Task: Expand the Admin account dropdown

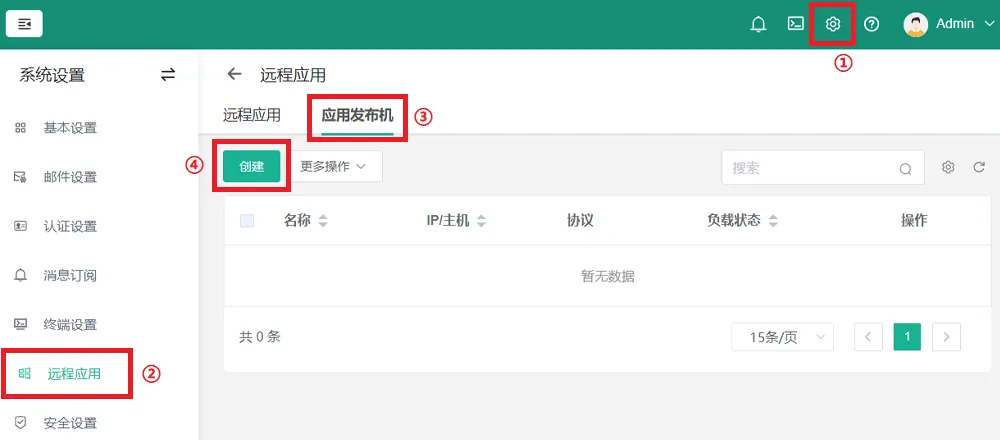Action: click(x=989, y=24)
